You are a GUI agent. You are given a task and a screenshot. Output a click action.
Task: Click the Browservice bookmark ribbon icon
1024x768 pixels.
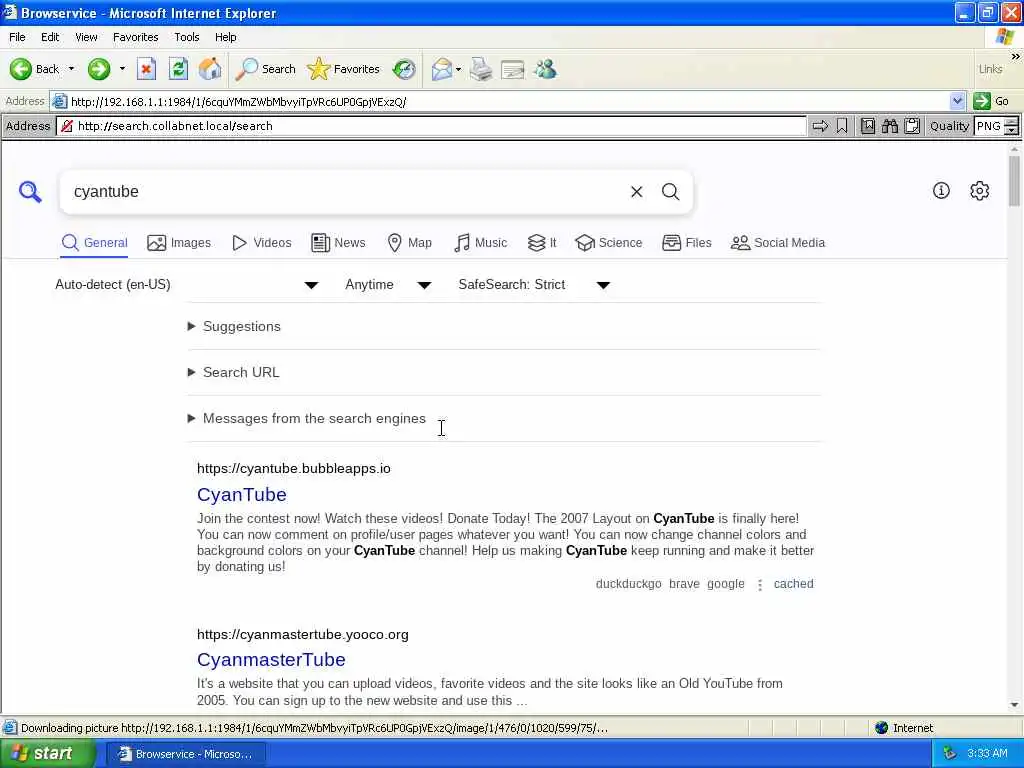point(842,126)
